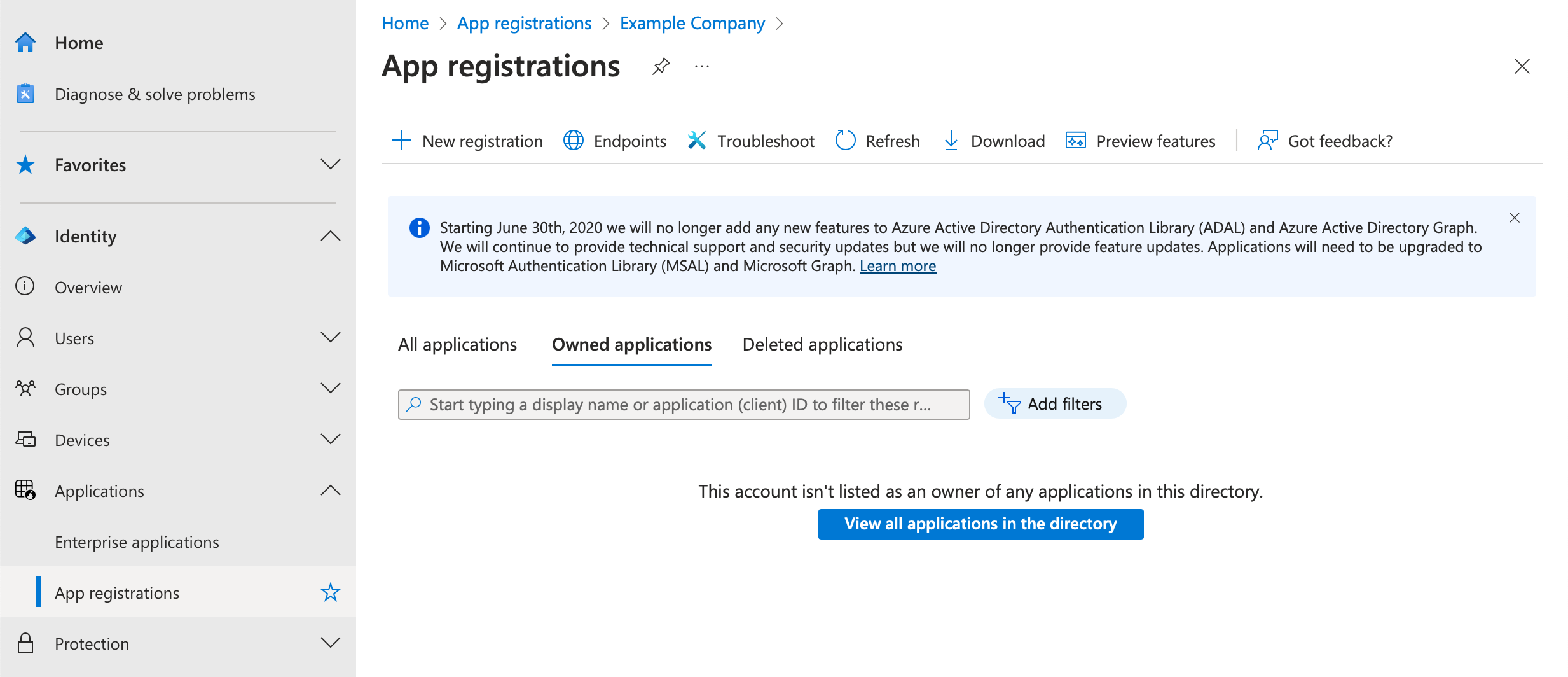The height and width of the screenshot is (677, 1568).
Task: Click the Favorites star icon
Action: click(x=25, y=165)
